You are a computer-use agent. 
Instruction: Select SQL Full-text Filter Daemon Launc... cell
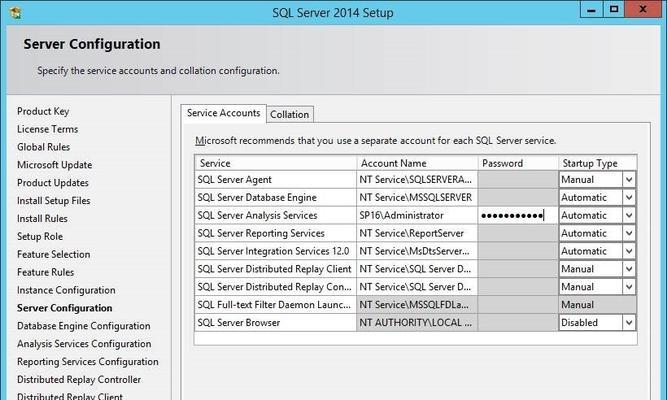[276, 305]
